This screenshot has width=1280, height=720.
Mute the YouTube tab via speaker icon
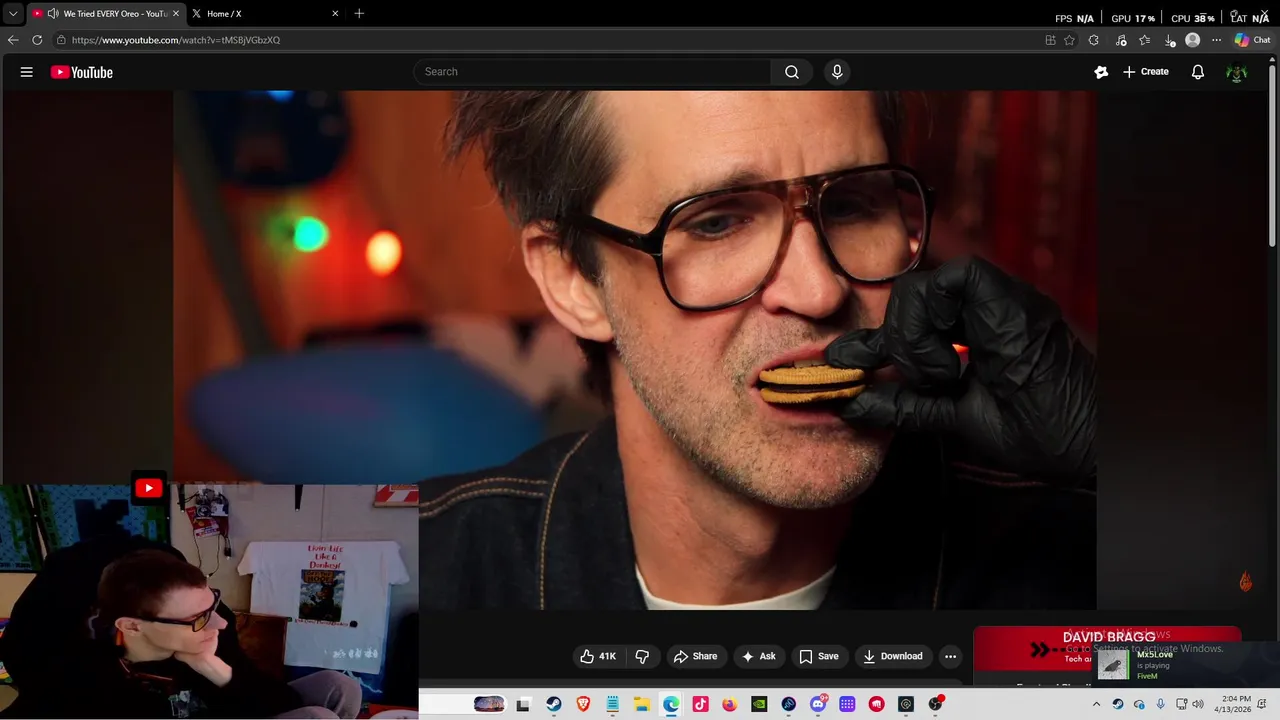52,14
